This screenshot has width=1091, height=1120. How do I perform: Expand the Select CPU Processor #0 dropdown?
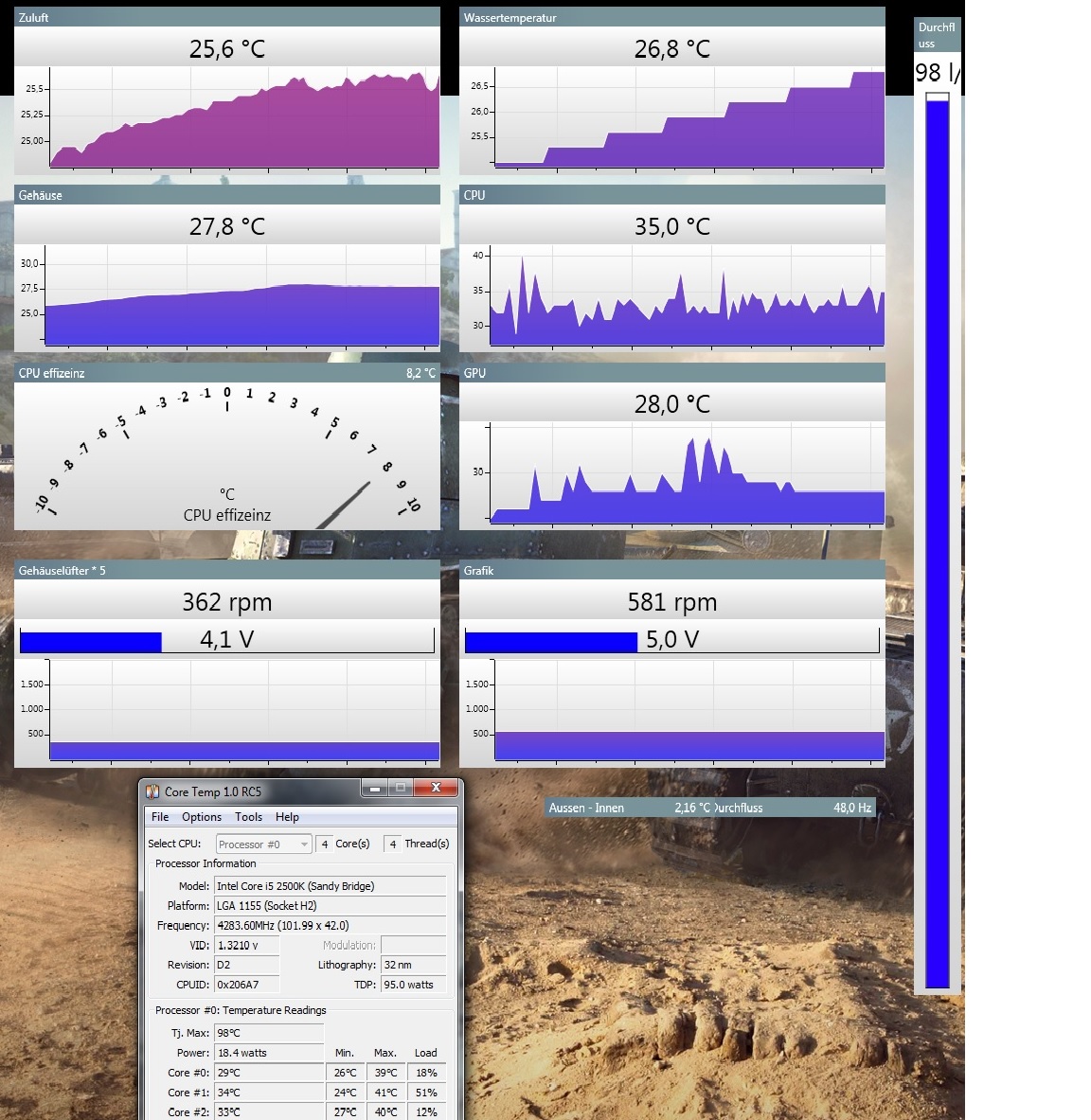coord(263,844)
